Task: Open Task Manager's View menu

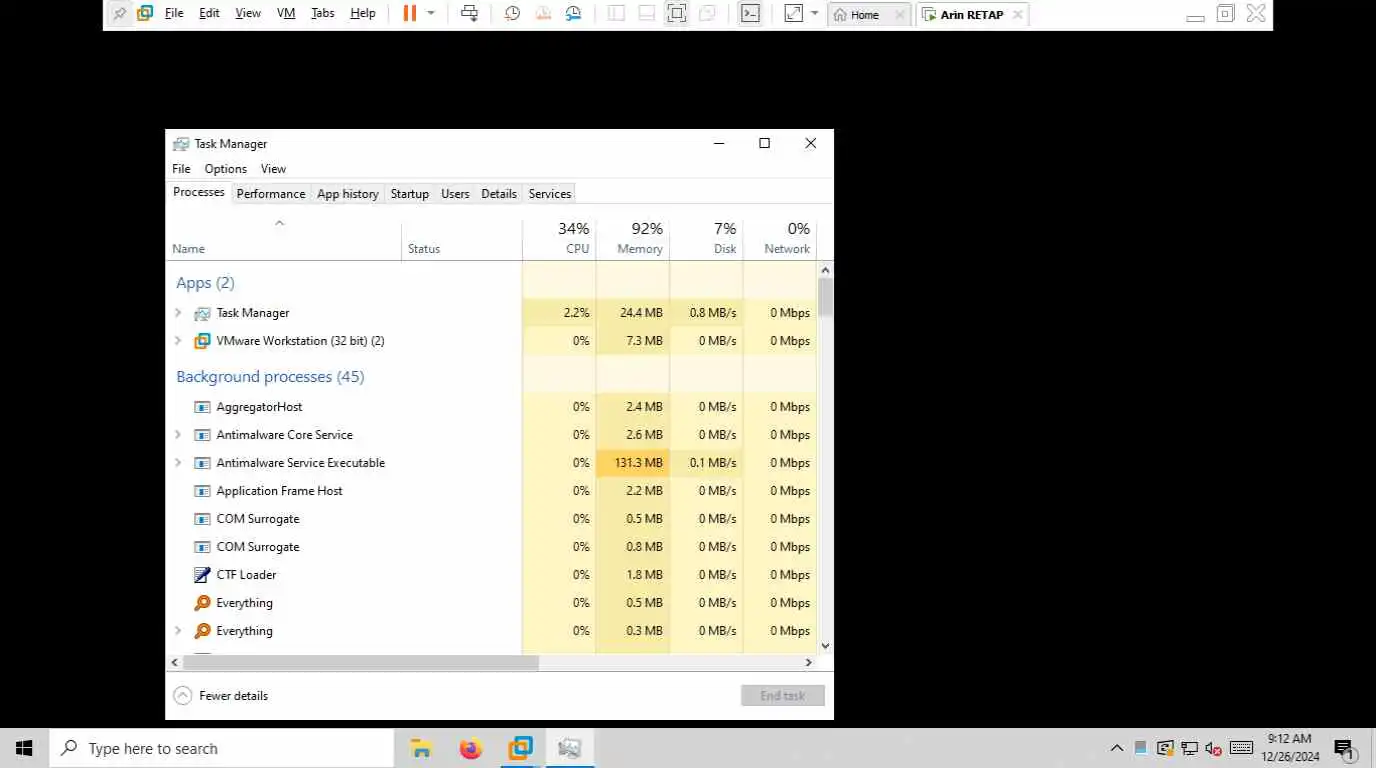Action: coord(273,169)
